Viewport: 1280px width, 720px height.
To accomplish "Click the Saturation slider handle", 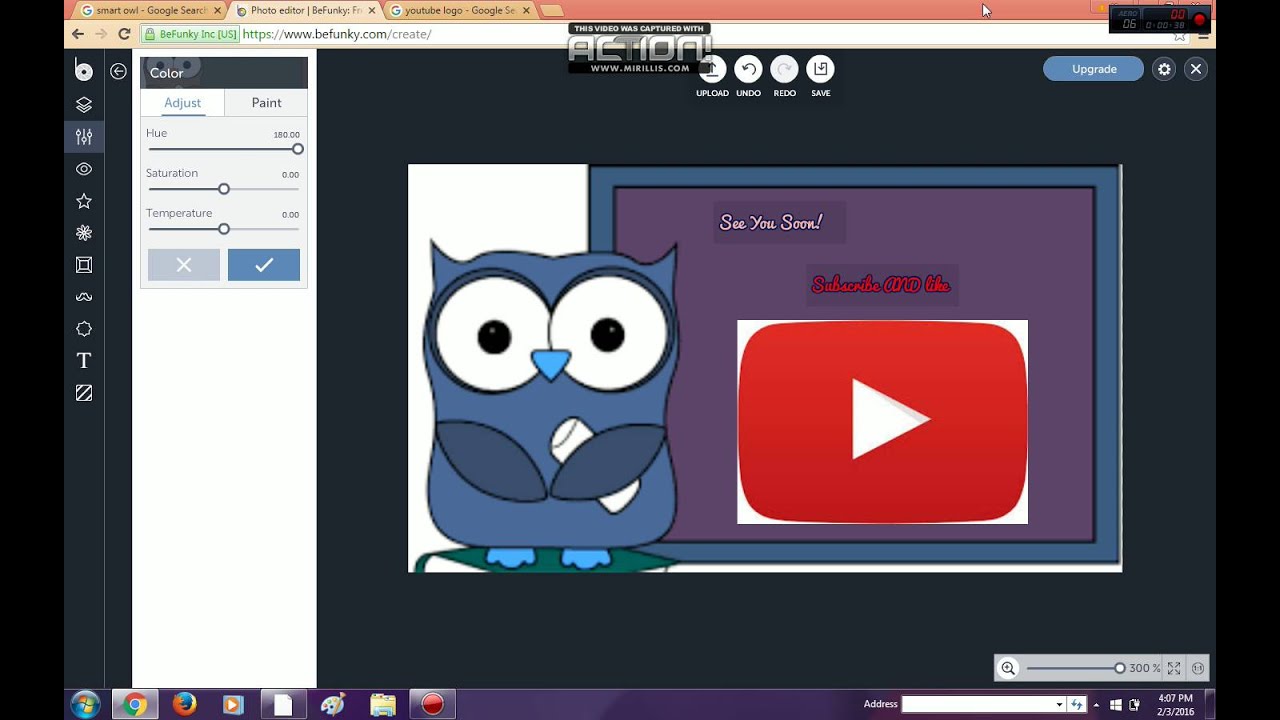I will (x=224, y=189).
